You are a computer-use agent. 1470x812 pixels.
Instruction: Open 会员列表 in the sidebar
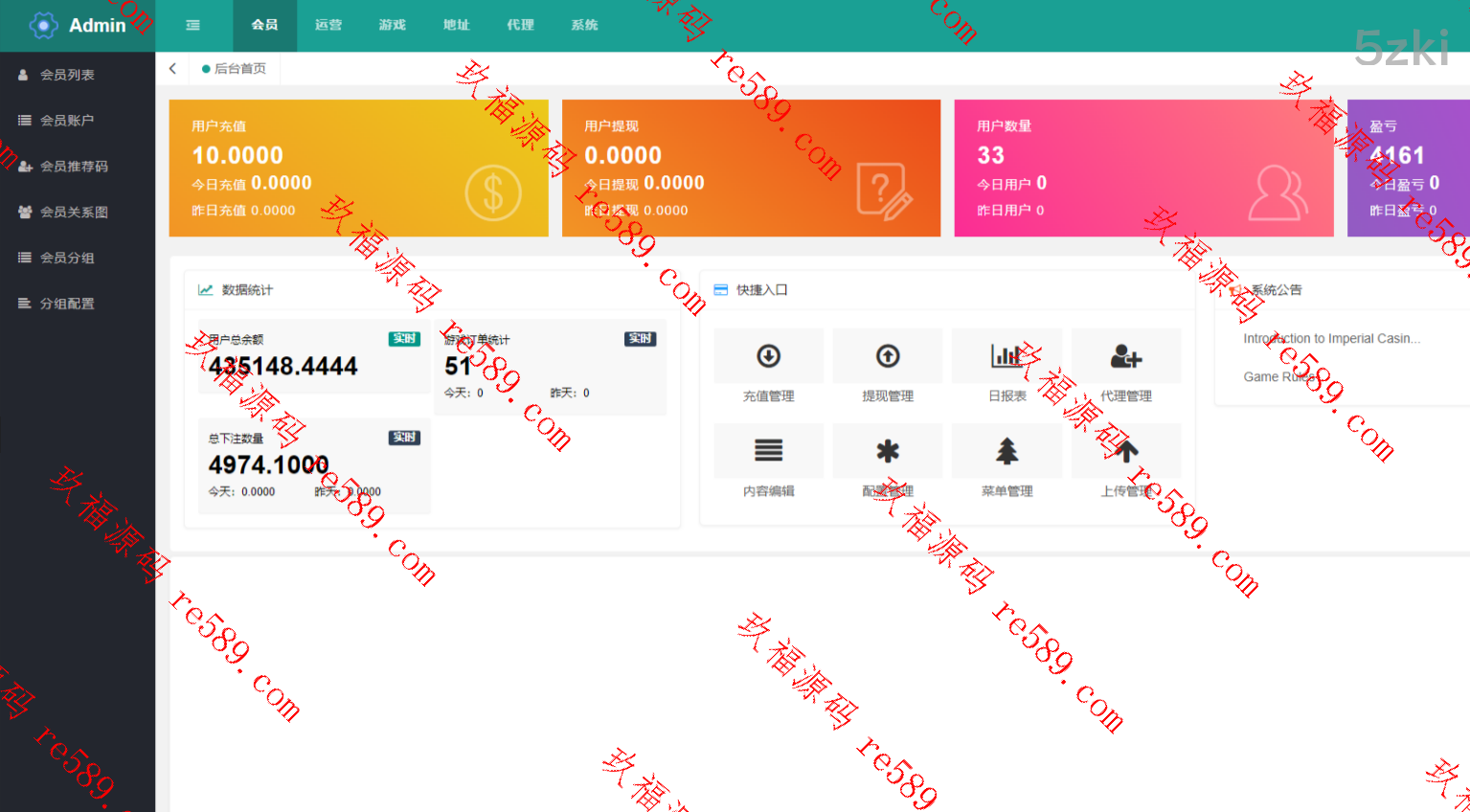click(x=67, y=75)
